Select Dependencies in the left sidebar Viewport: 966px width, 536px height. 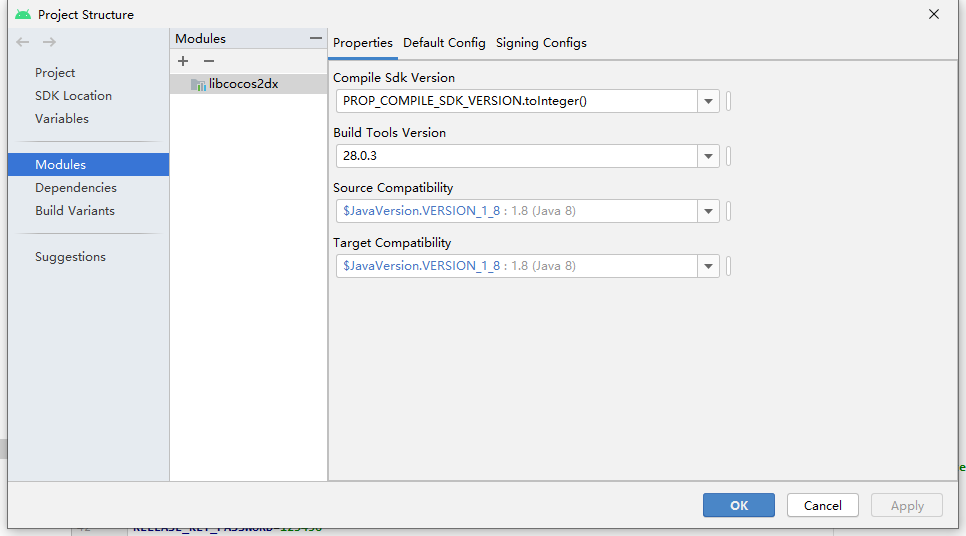76,188
